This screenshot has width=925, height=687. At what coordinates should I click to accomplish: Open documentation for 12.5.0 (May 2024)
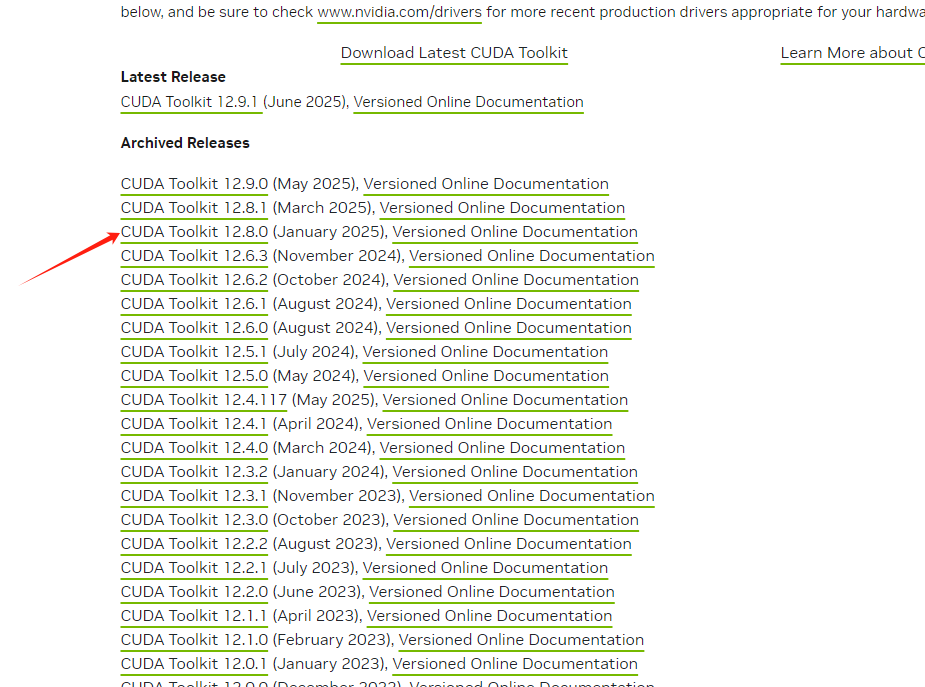(x=486, y=376)
